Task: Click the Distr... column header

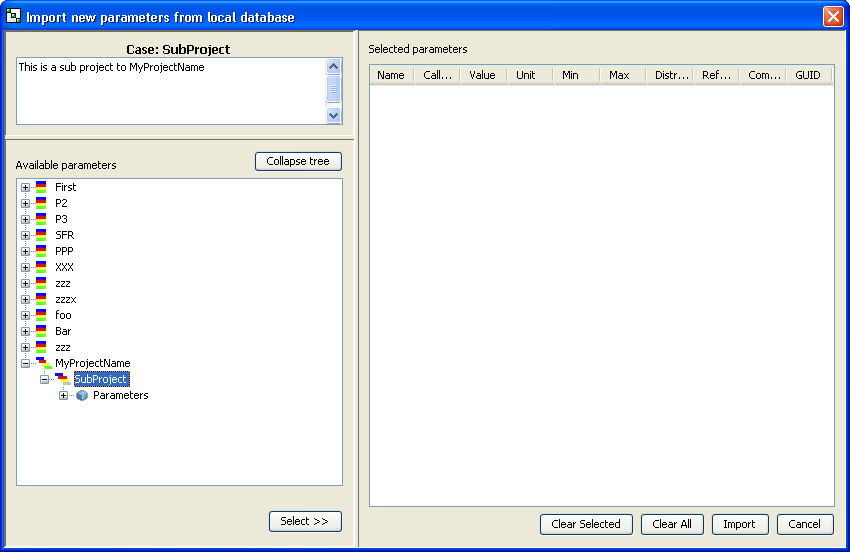Action: pos(669,75)
